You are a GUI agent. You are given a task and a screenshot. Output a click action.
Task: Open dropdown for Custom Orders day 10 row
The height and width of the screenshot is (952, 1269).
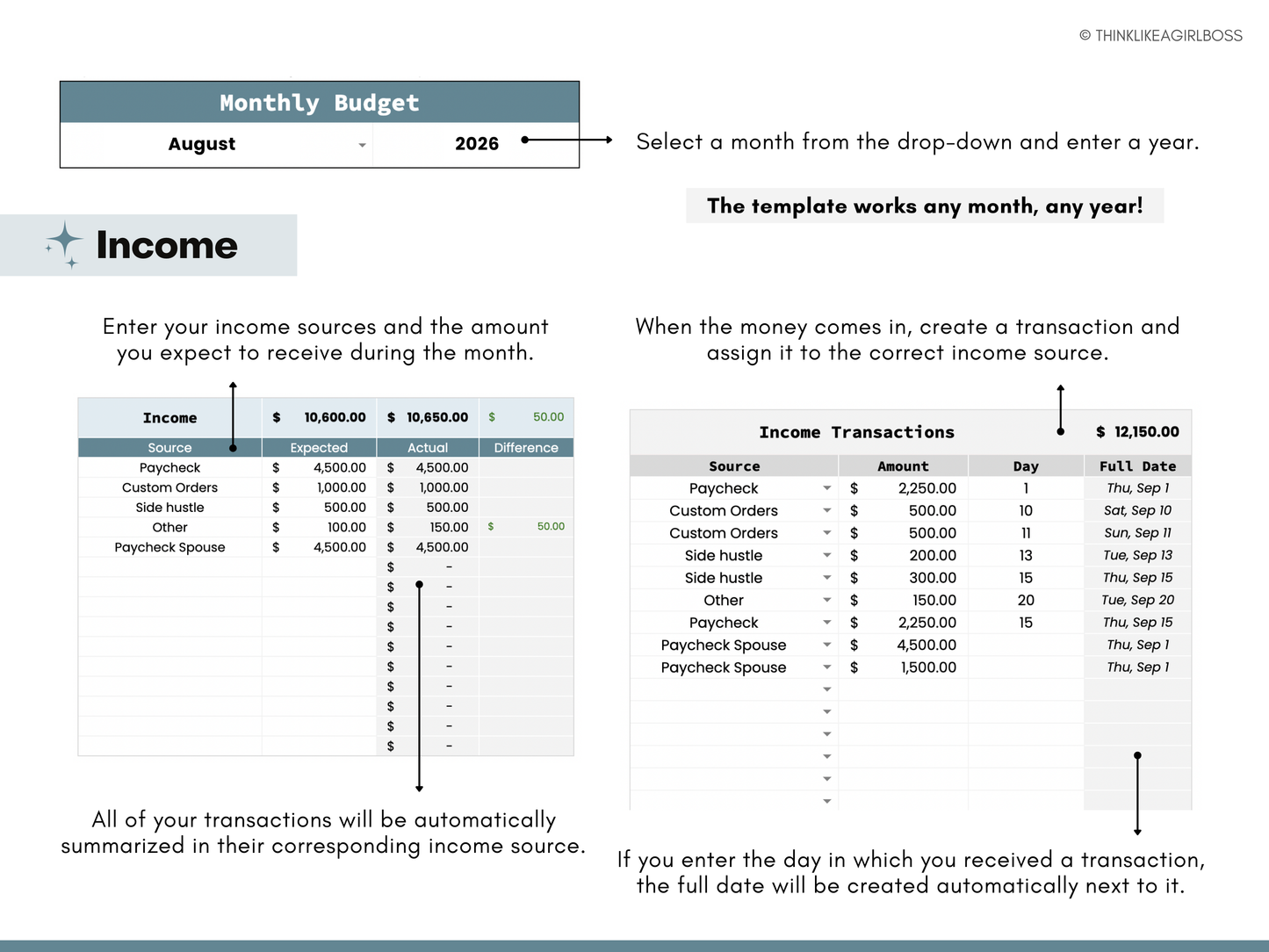(826, 510)
